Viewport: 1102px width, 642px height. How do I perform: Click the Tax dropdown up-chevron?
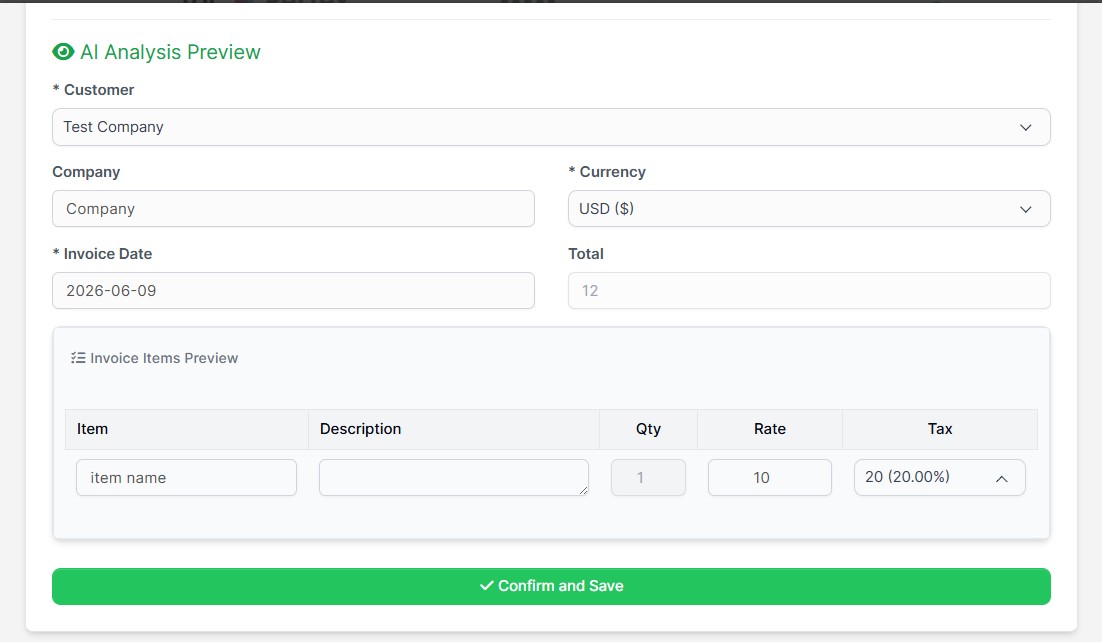coord(1001,478)
